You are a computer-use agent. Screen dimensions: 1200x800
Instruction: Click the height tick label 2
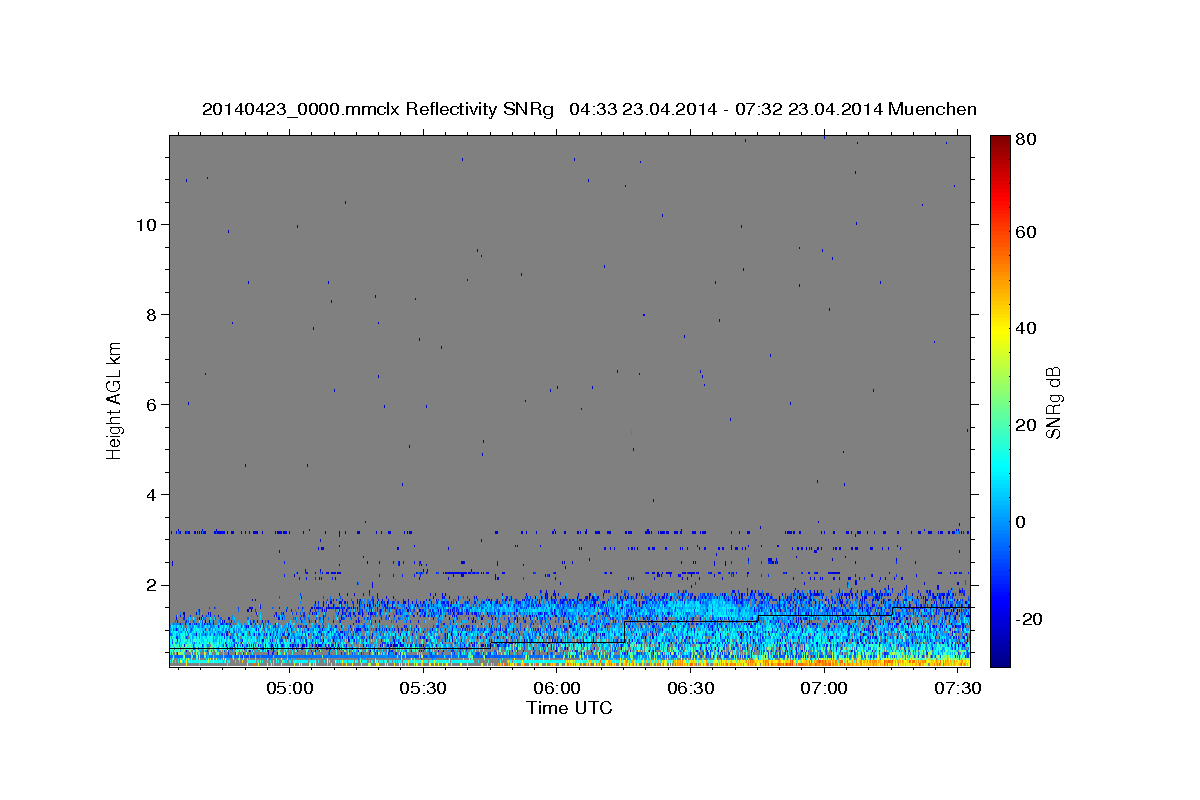pyautogui.click(x=151, y=585)
